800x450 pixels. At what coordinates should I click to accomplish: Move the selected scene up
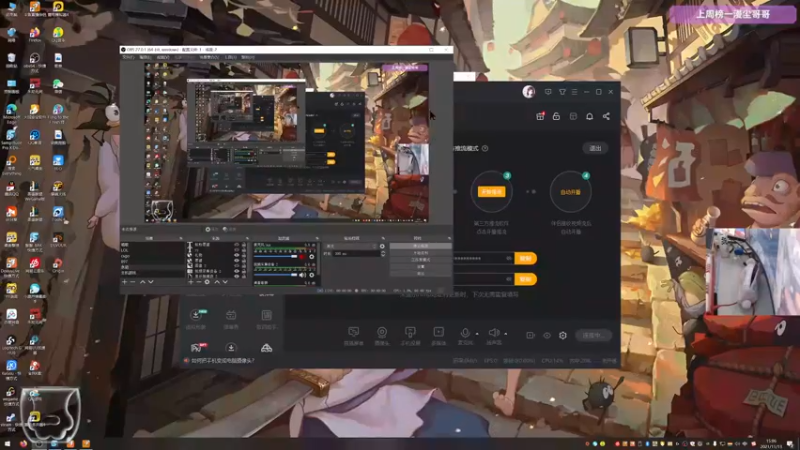[142, 282]
